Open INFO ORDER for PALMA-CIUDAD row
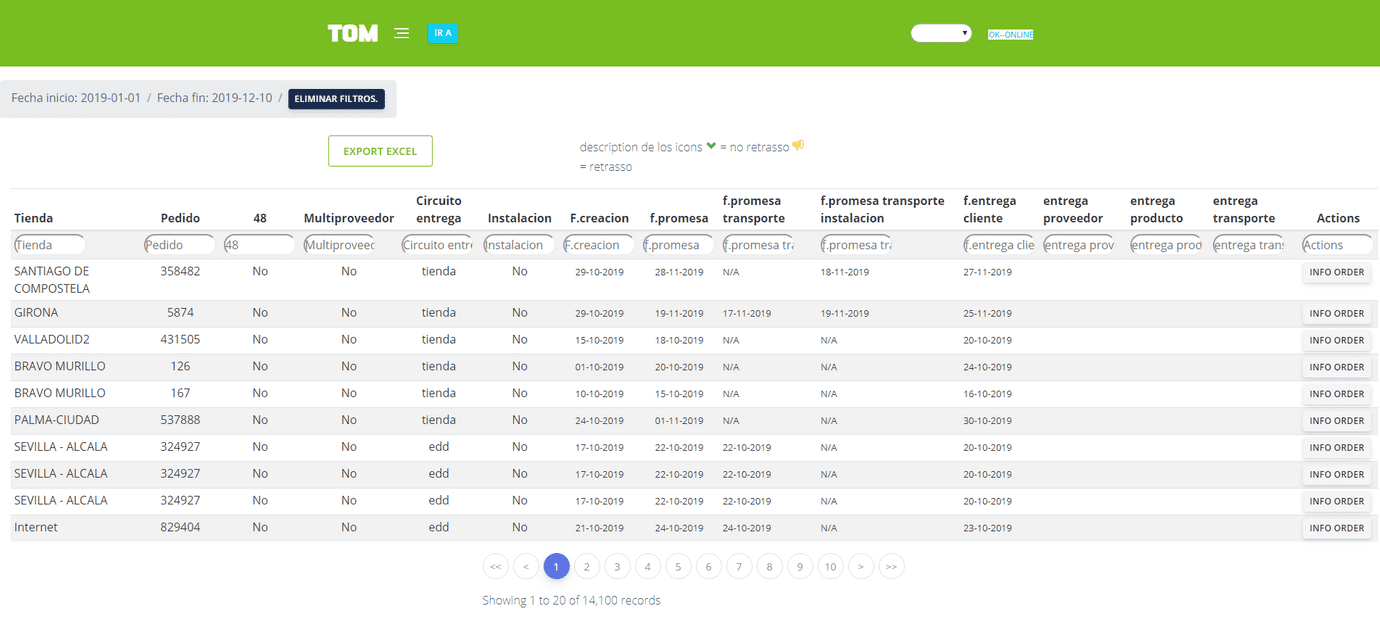 tap(1337, 421)
